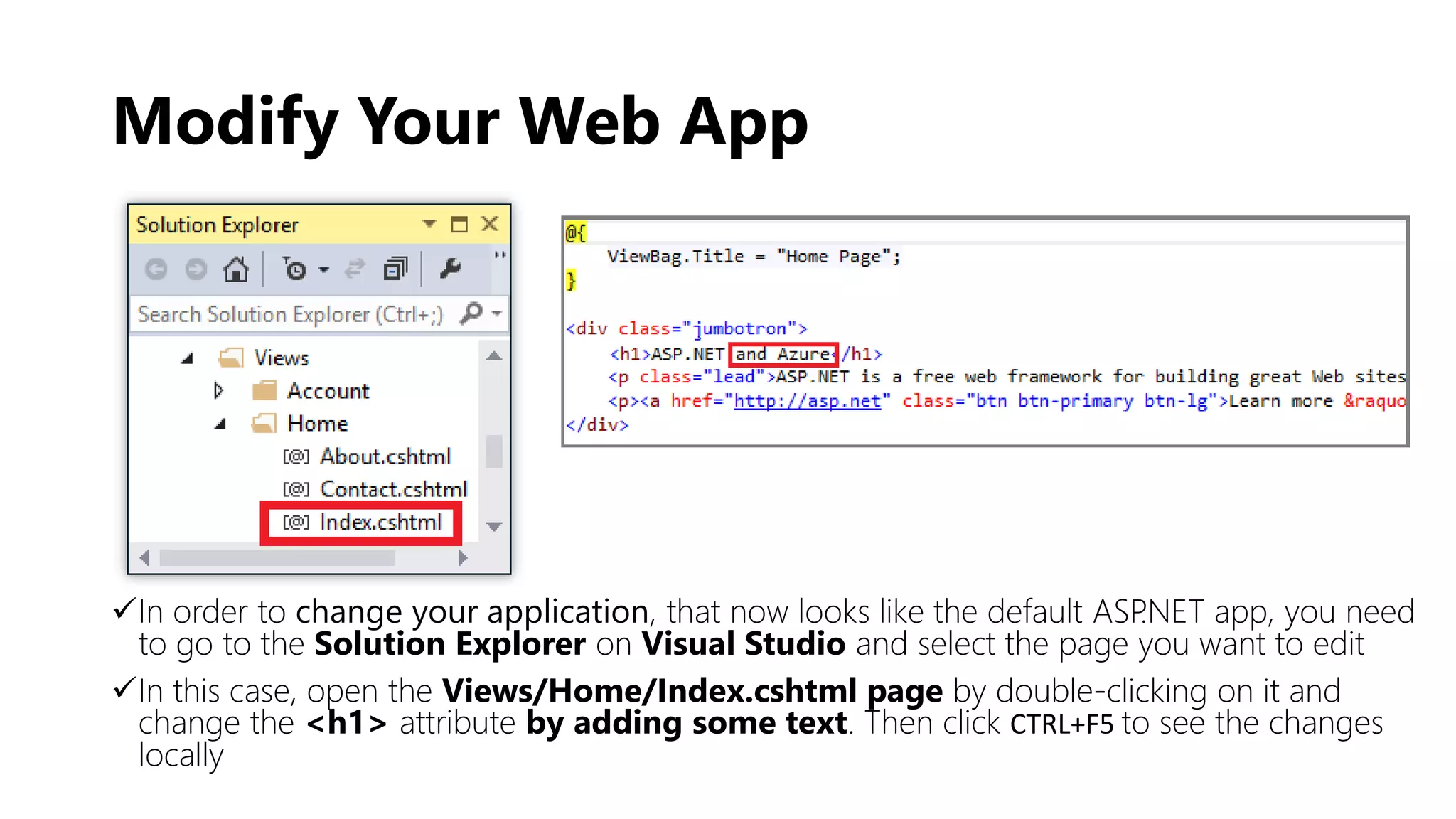Click the "Home Page" string in code
This screenshot has width=1456, height=819.
[834, 257]
